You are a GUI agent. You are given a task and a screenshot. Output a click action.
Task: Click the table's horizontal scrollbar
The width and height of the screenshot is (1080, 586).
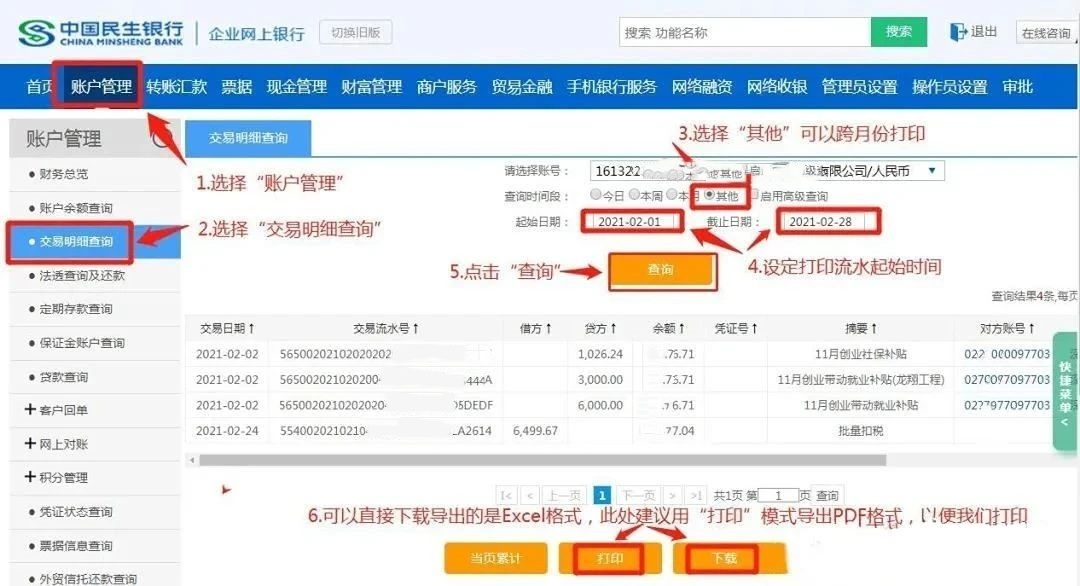point(543,460)
